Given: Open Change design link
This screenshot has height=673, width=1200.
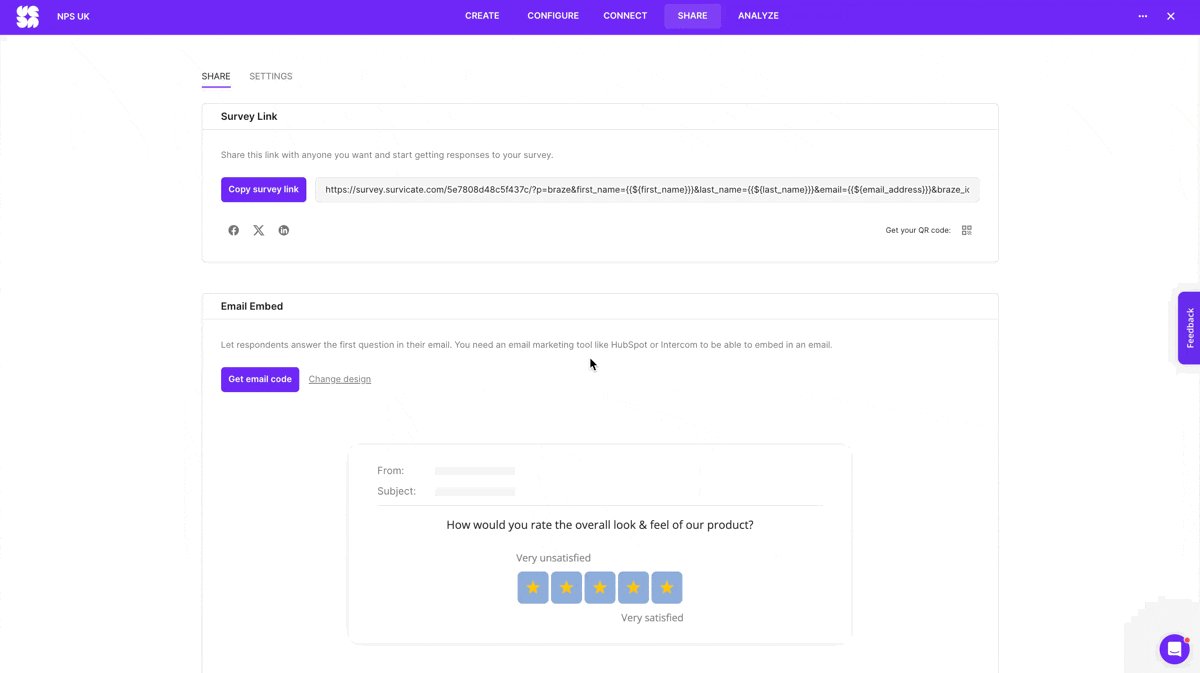Looking at the screenshot, I should (x=339, y=379).
